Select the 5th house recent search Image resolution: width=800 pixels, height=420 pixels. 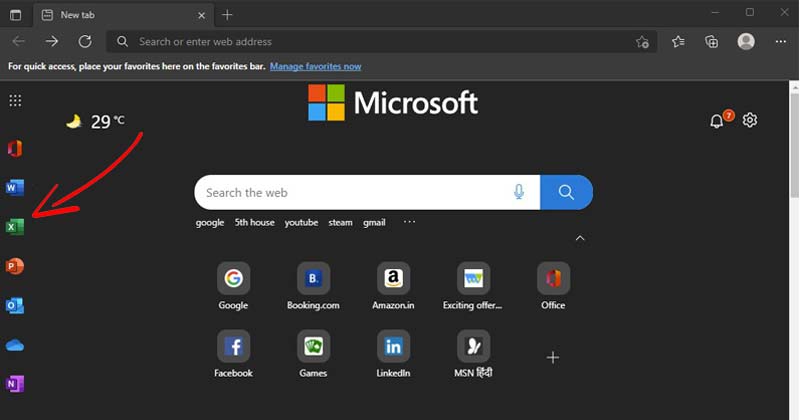[x=255, y=223]
